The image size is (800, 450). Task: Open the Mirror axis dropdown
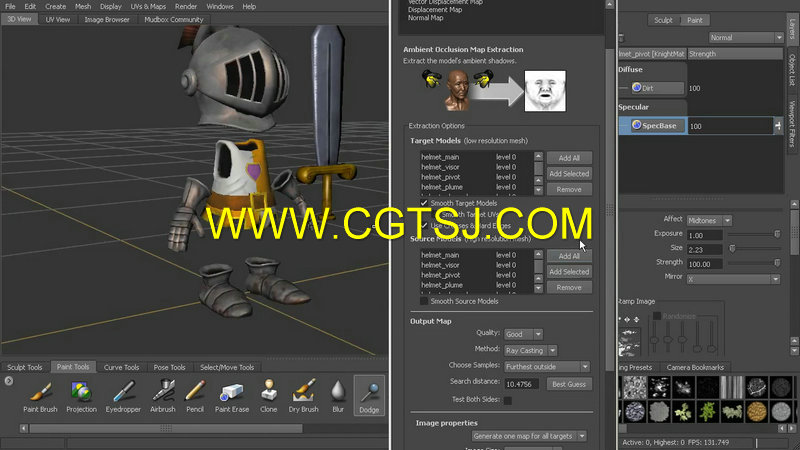point(733,279)
